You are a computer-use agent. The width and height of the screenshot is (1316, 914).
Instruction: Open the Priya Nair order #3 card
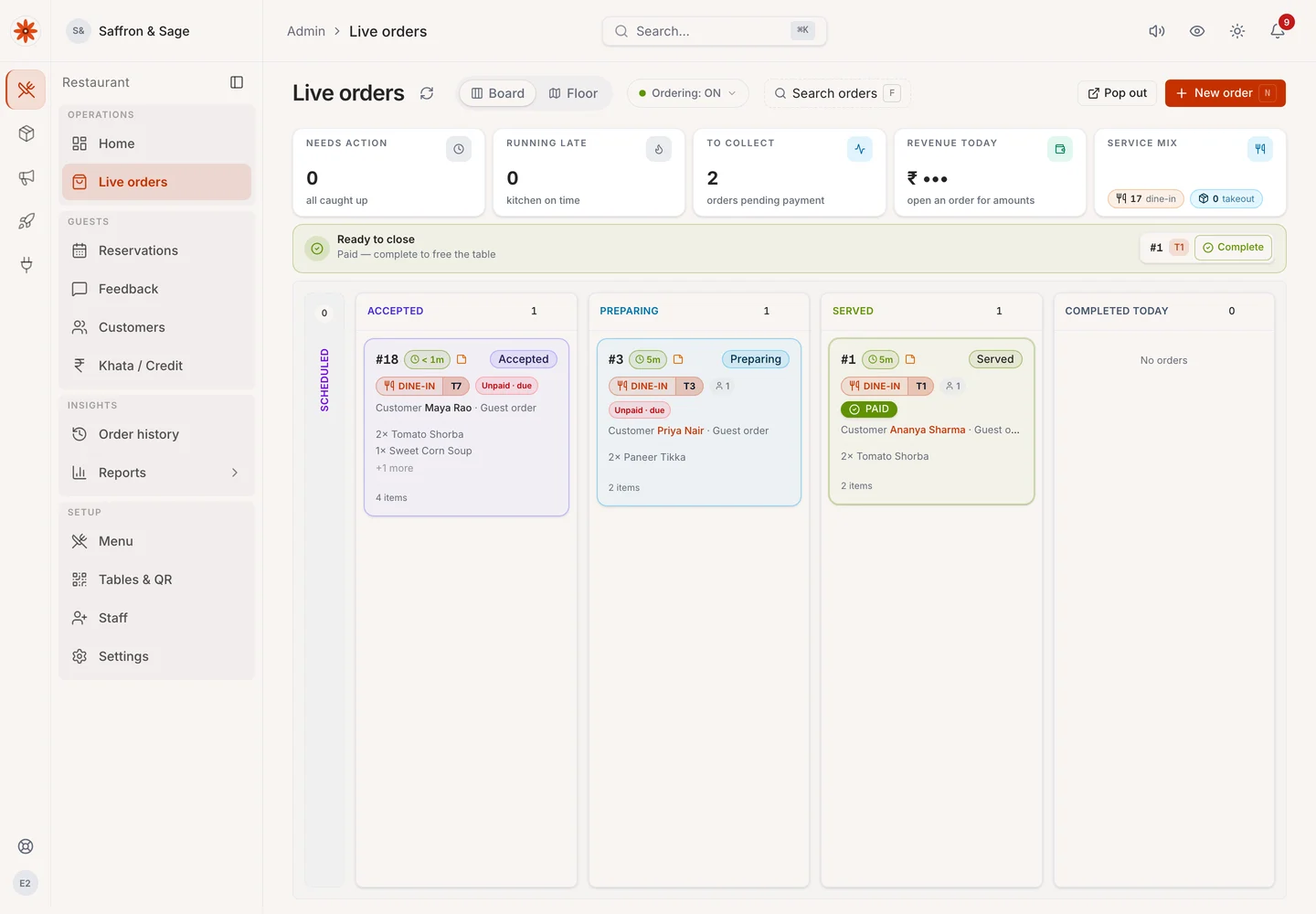click(x=699, y=422)
